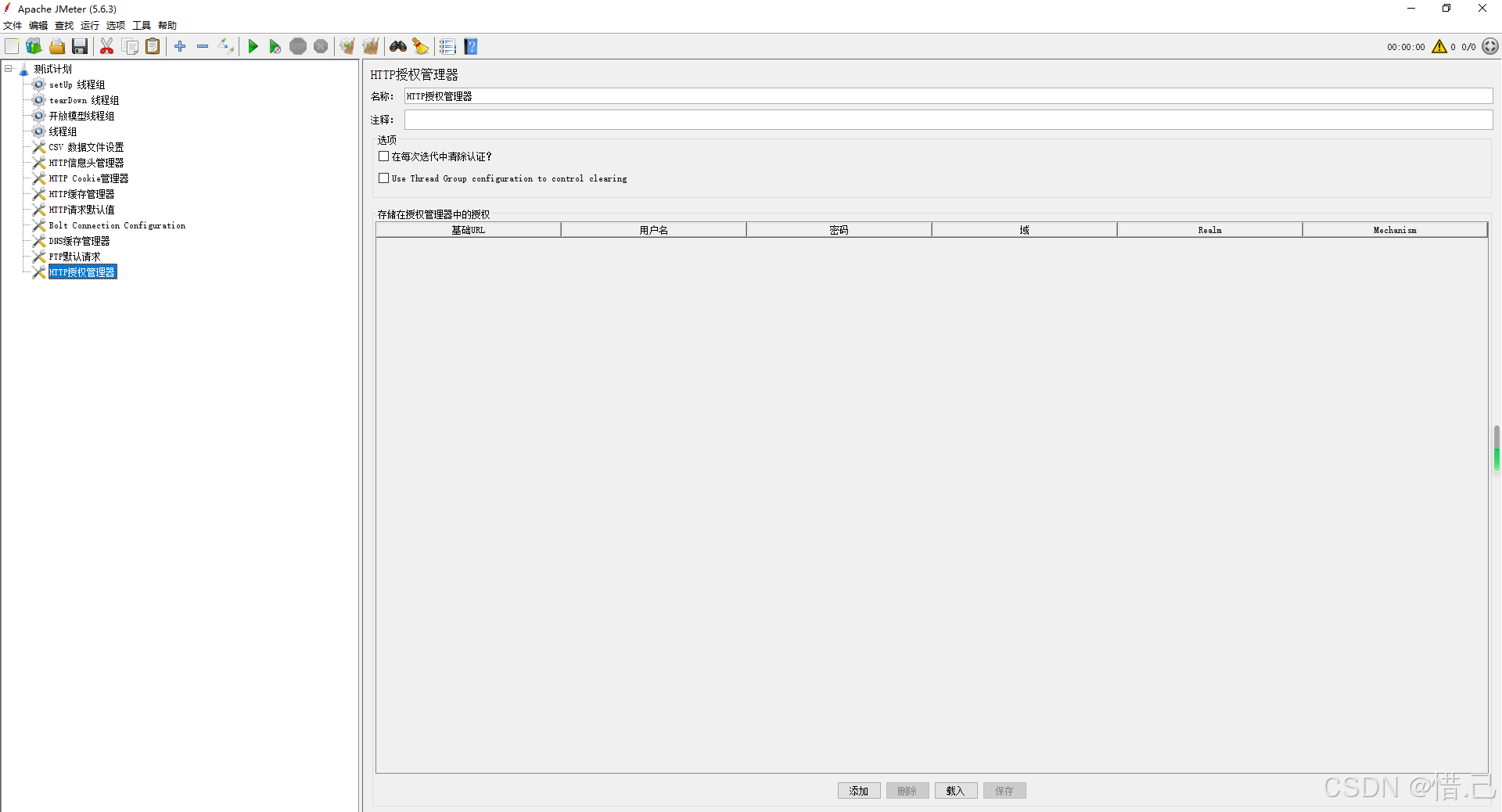Open log viewer via warning triangle icon
This screenshot has height=812, width=1502.
pyautogui.click(x=1439, y=47)
